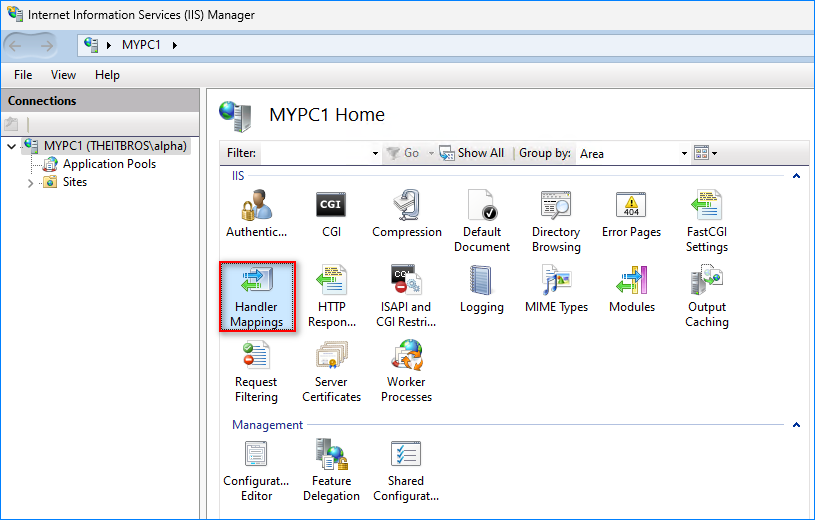Open HTTP Response Headers feature

click(x=332, y=296)
